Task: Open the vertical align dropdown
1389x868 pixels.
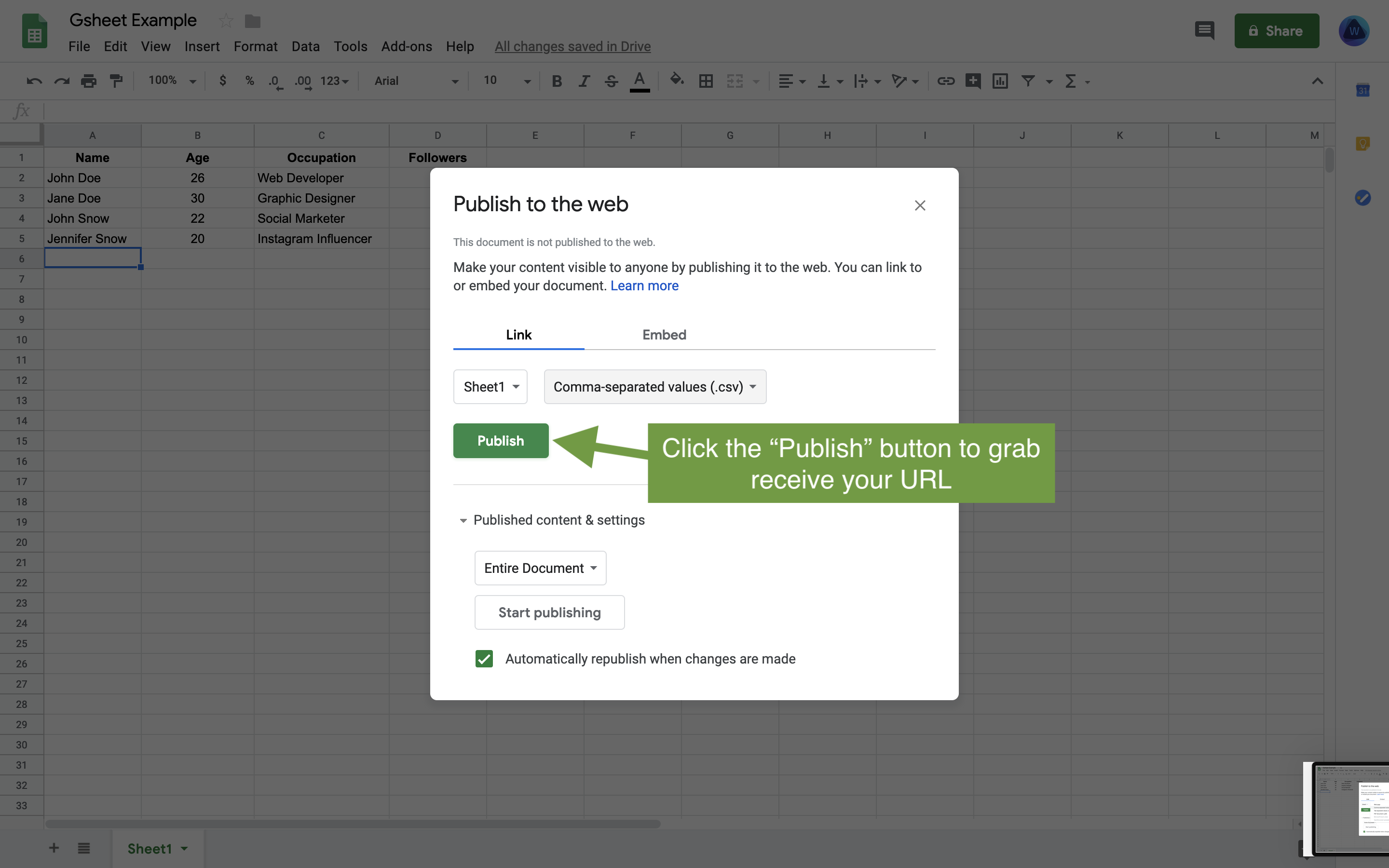Action: tap(830, 81)
